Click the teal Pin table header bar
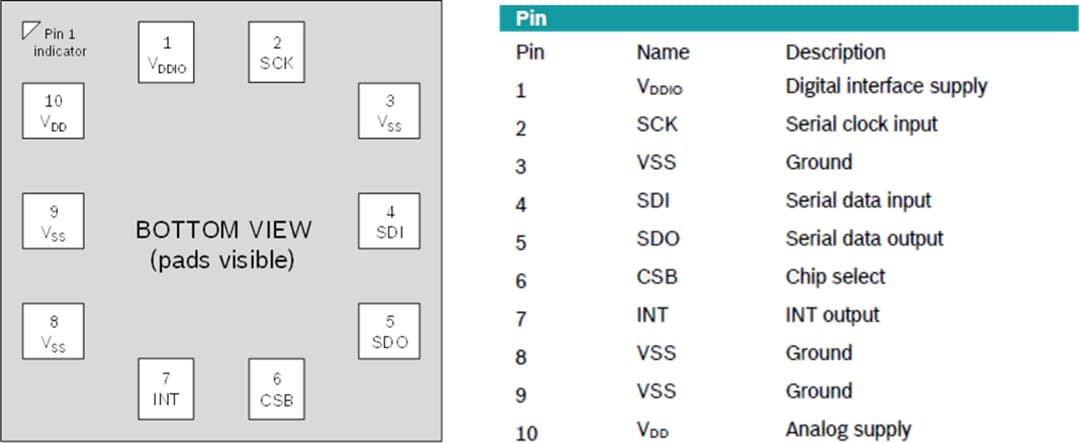Screen dimensions: 1080x443 tap(789, 19)
